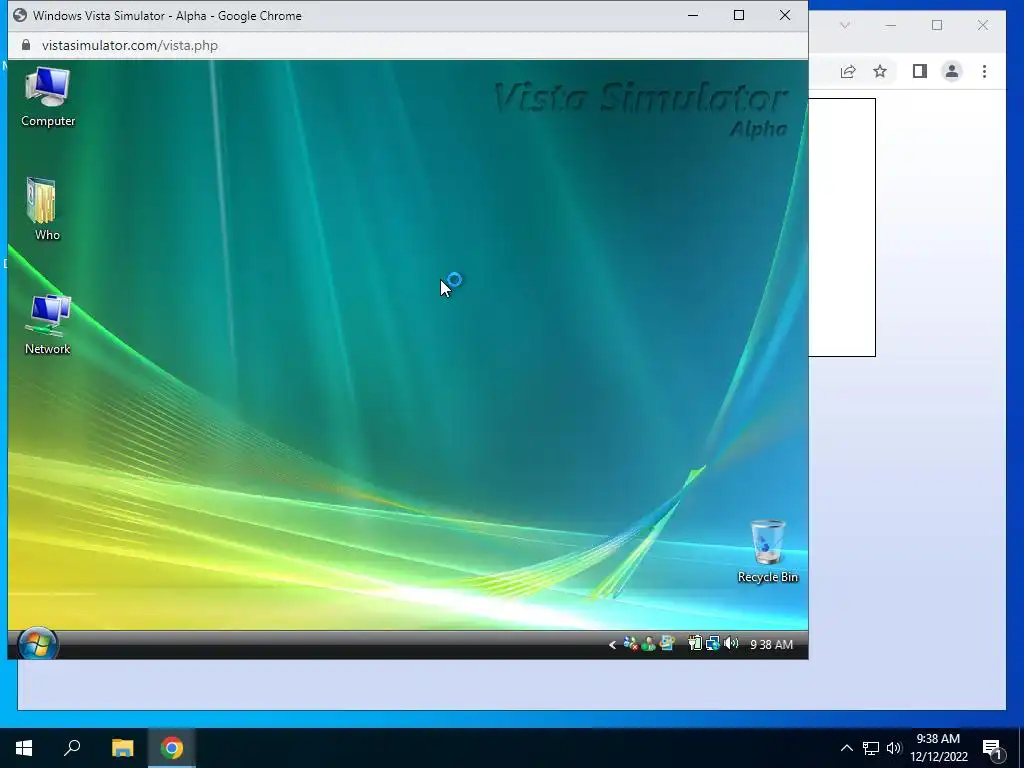Screen dimensions: 1024x768
Task: Click the Windows Sidebar tray icon
Action: [x=667, y=643]
